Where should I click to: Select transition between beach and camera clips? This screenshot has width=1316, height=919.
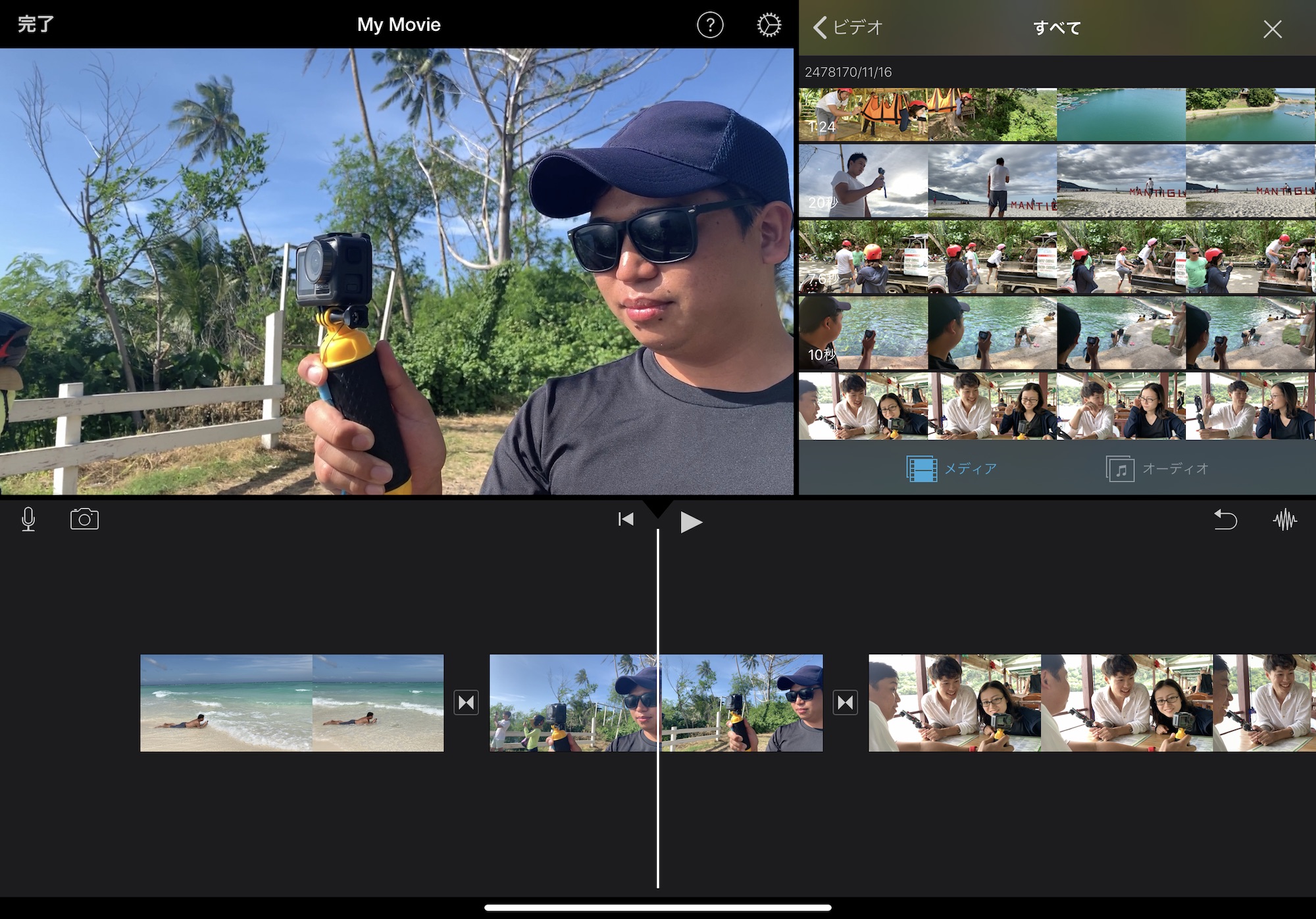466,703
